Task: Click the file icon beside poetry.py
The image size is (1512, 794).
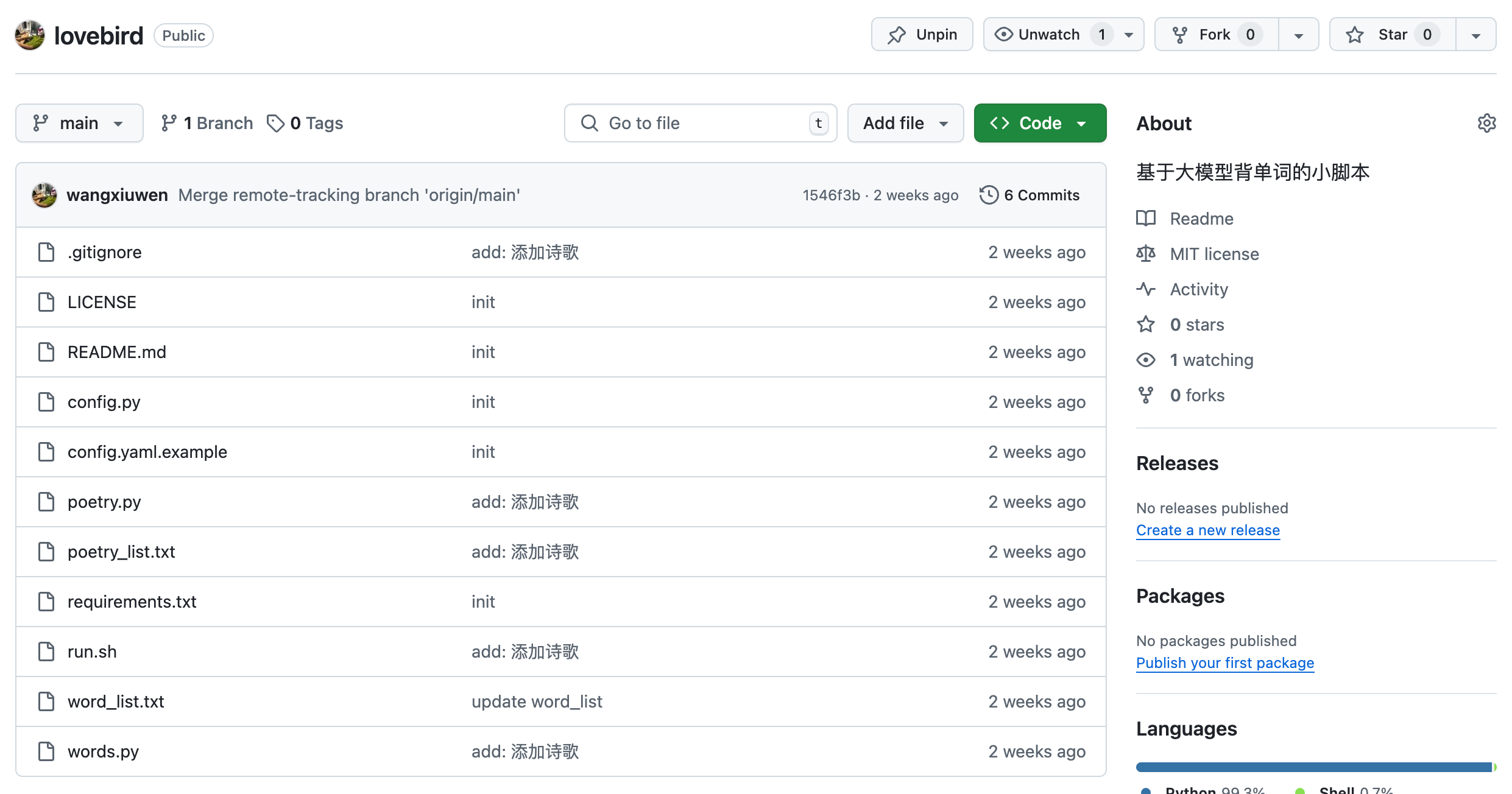Action: click(x=46, y=502)
